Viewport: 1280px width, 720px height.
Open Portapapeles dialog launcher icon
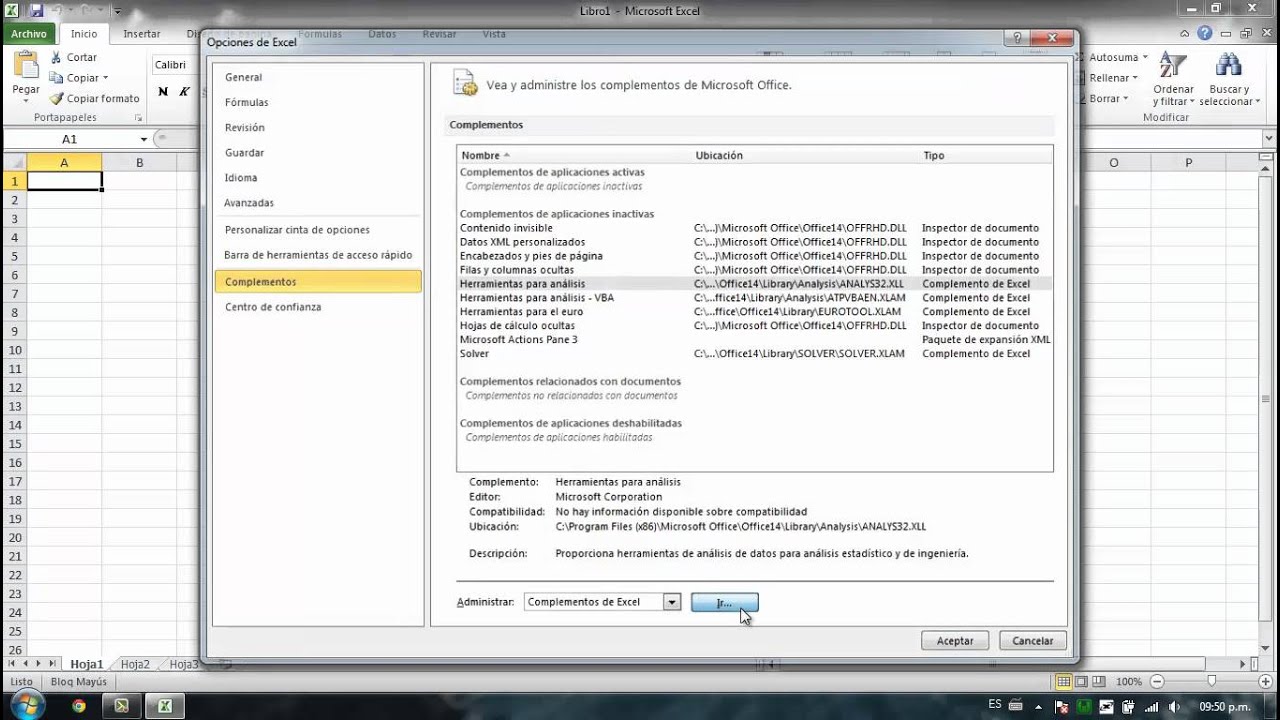[139, 118]
